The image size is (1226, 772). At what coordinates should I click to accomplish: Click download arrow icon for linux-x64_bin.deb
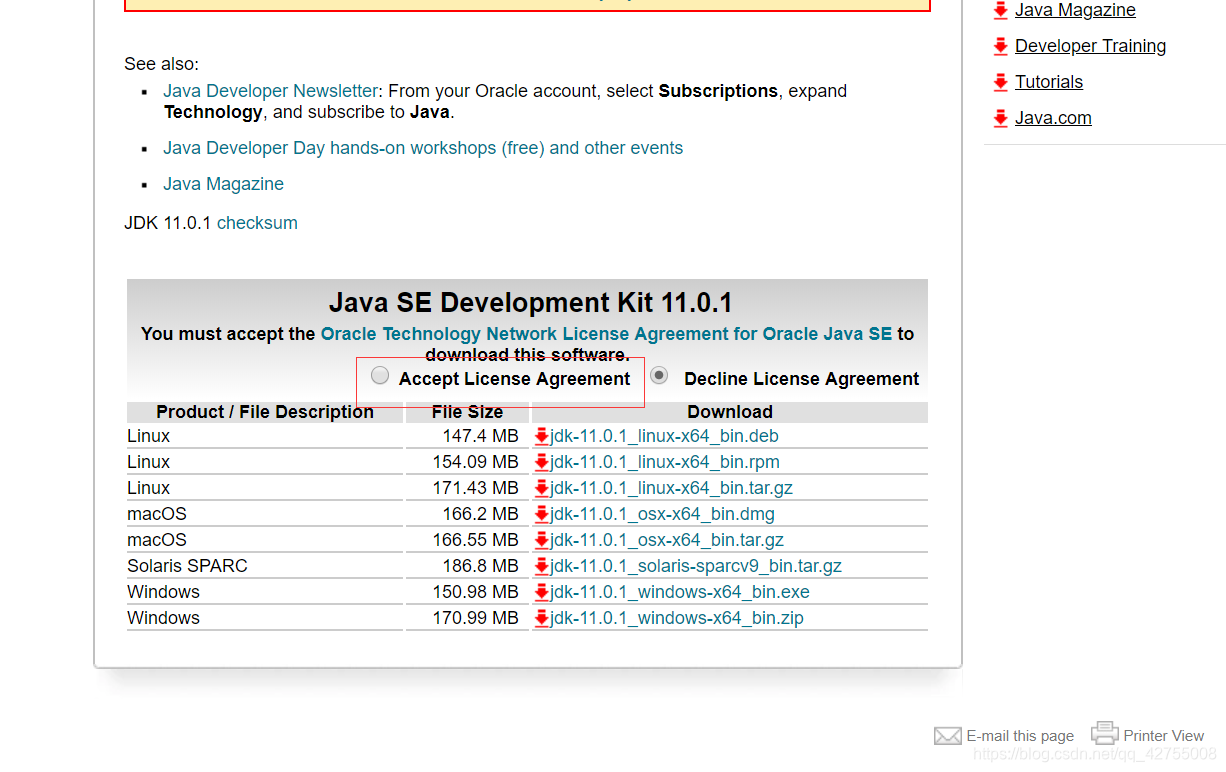(542, 436)
